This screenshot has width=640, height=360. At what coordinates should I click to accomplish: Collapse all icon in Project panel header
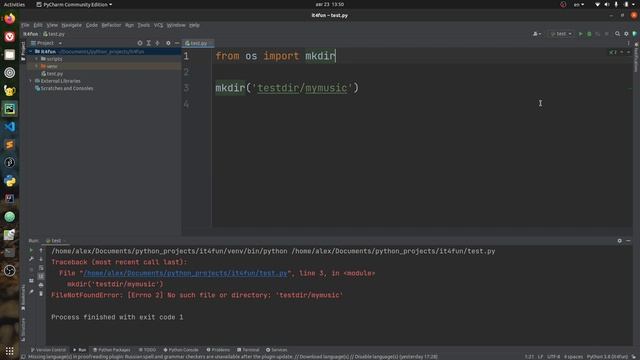(157, 43)
